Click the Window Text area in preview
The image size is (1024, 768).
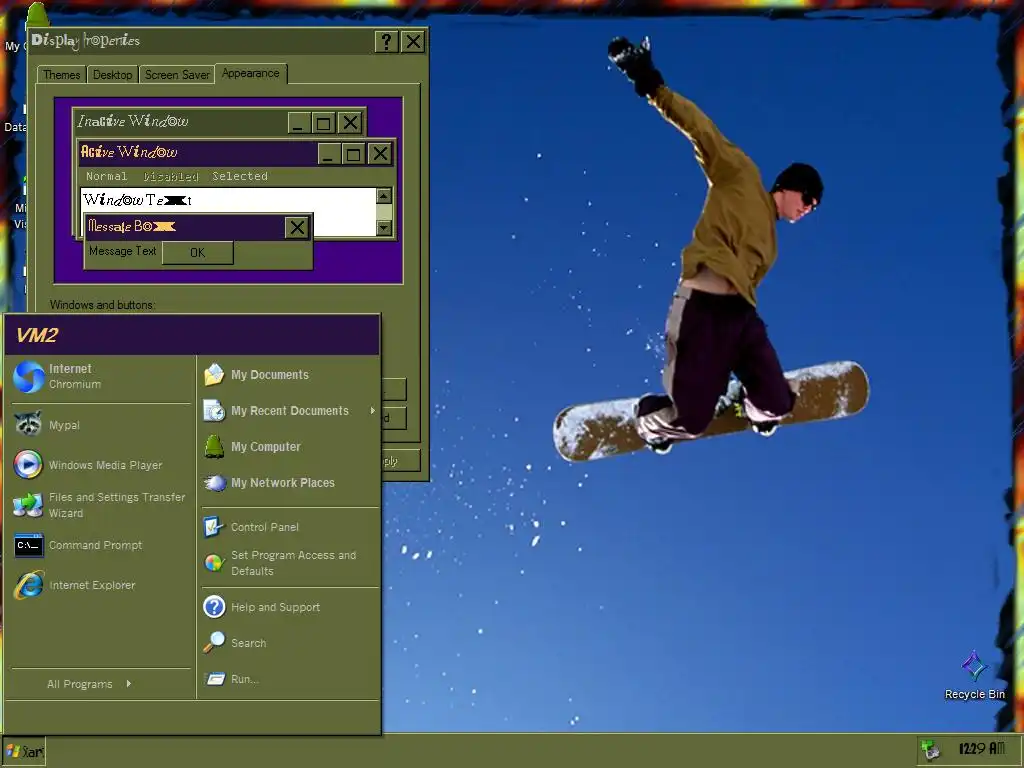tap(228, 200)
